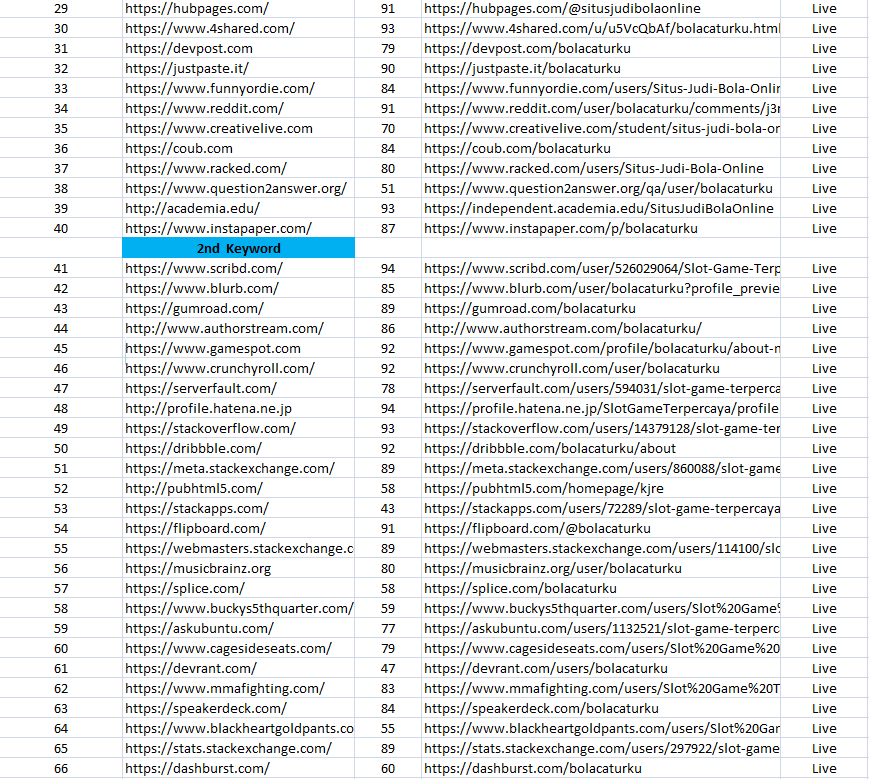Select the http://profile.hatena.ne.jp cell
This screenshot has height=779, width=869.
(238, 408)
